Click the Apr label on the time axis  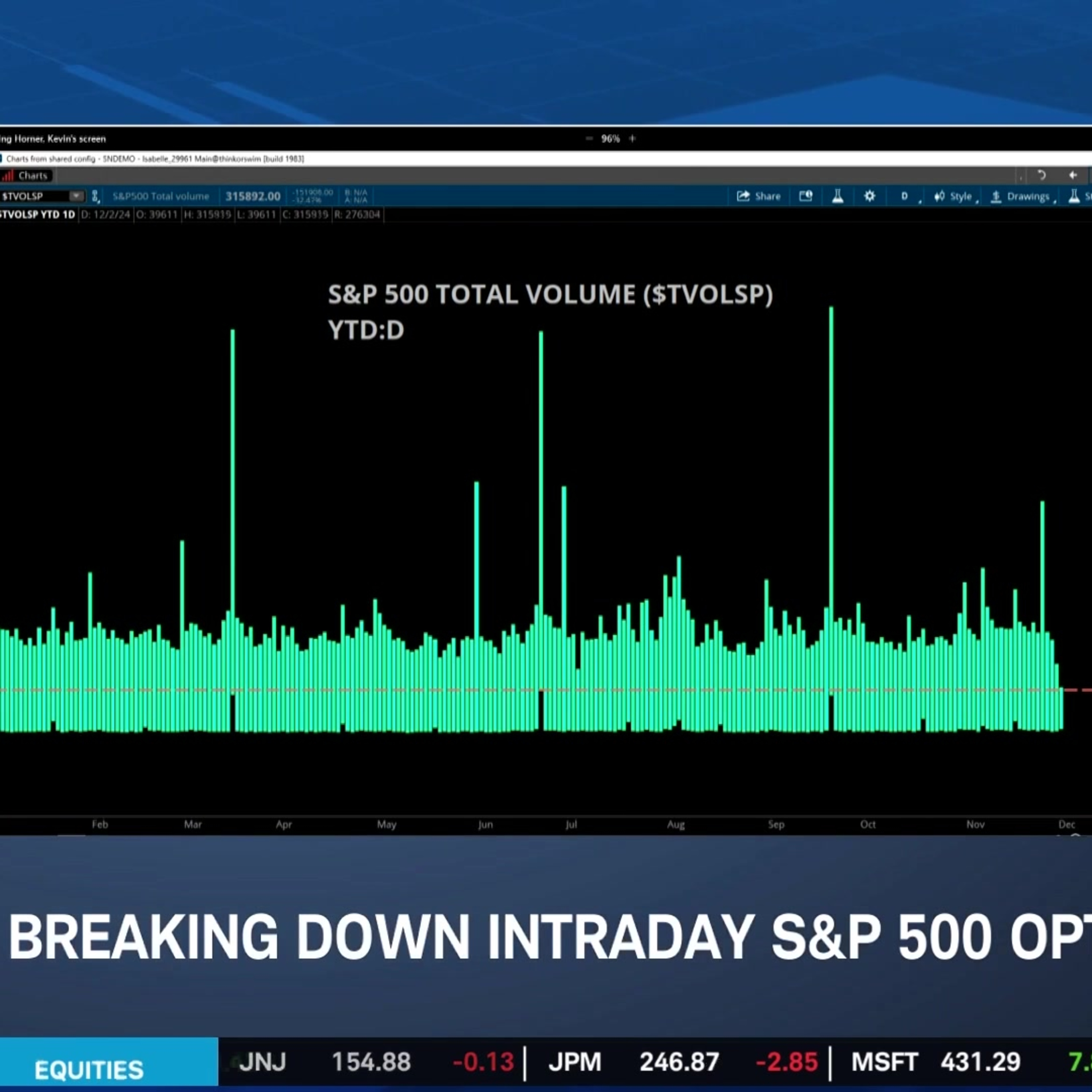click(284, 824)
